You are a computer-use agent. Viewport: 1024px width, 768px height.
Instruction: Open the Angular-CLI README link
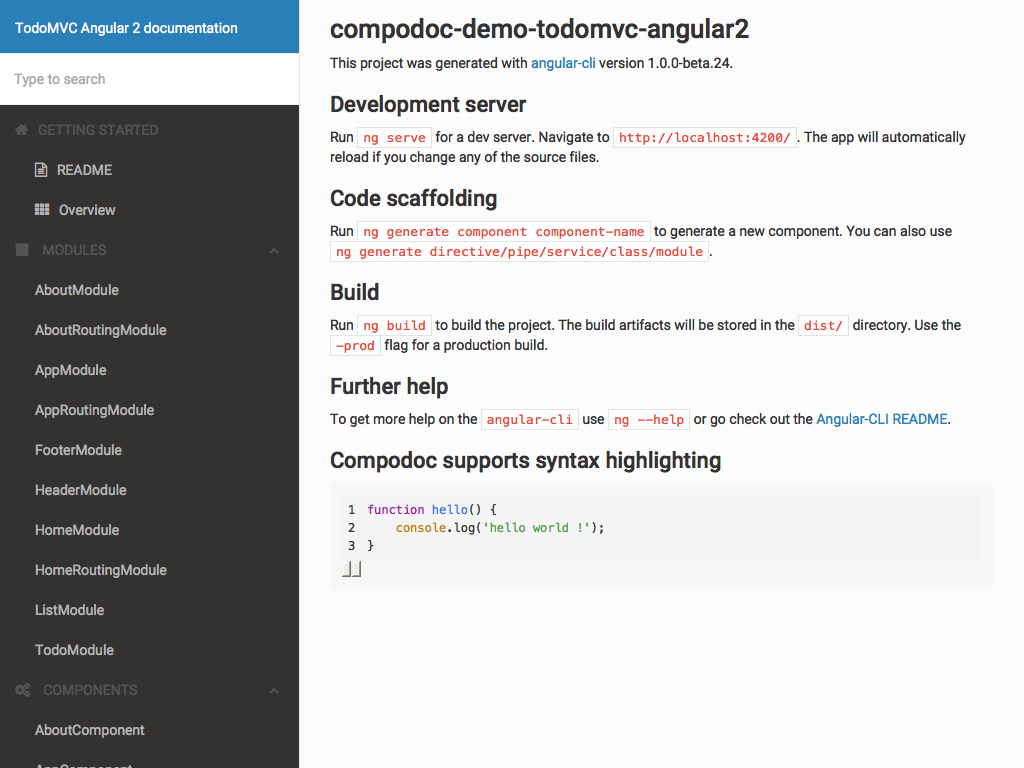pyautogui.click(x=881, y=419)
